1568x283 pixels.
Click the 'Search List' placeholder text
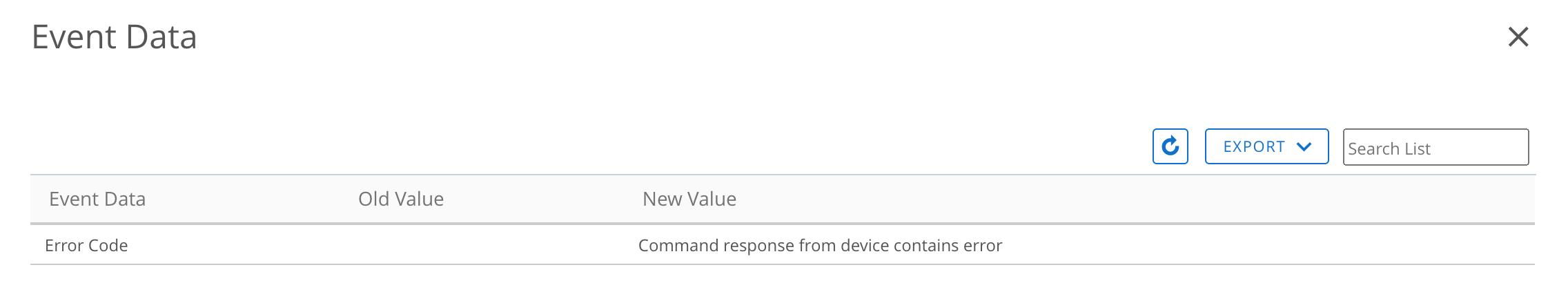1389,149
